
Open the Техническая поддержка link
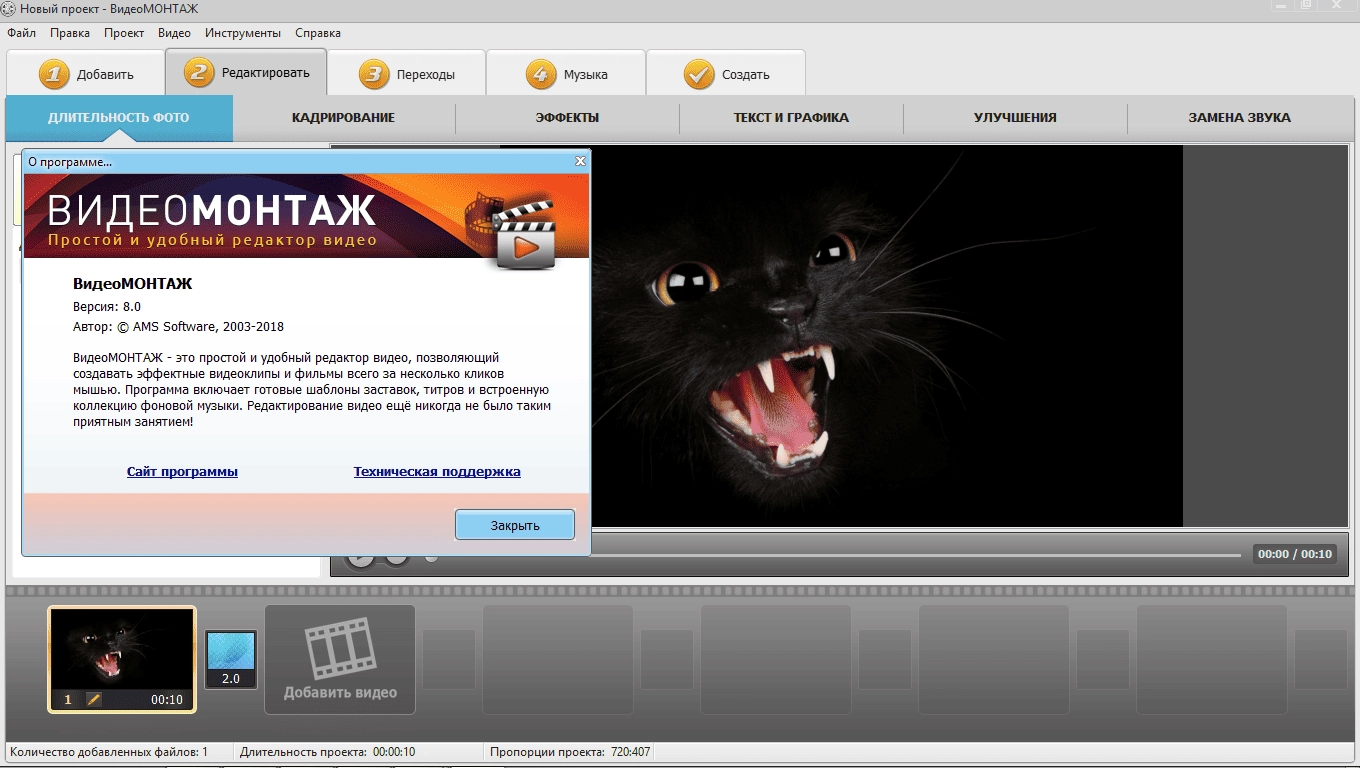437,471
